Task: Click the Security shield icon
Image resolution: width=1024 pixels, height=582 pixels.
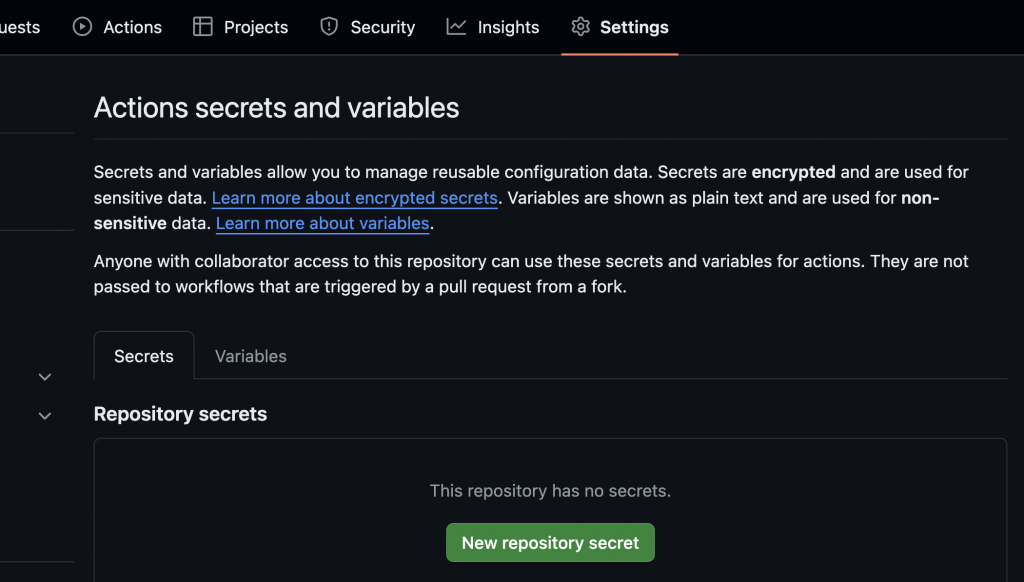Action: pyautogui.click(x=329, y=27)
